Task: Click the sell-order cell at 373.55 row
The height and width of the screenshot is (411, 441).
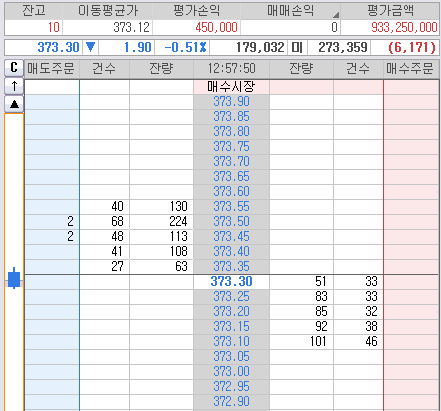Action: 52,207
